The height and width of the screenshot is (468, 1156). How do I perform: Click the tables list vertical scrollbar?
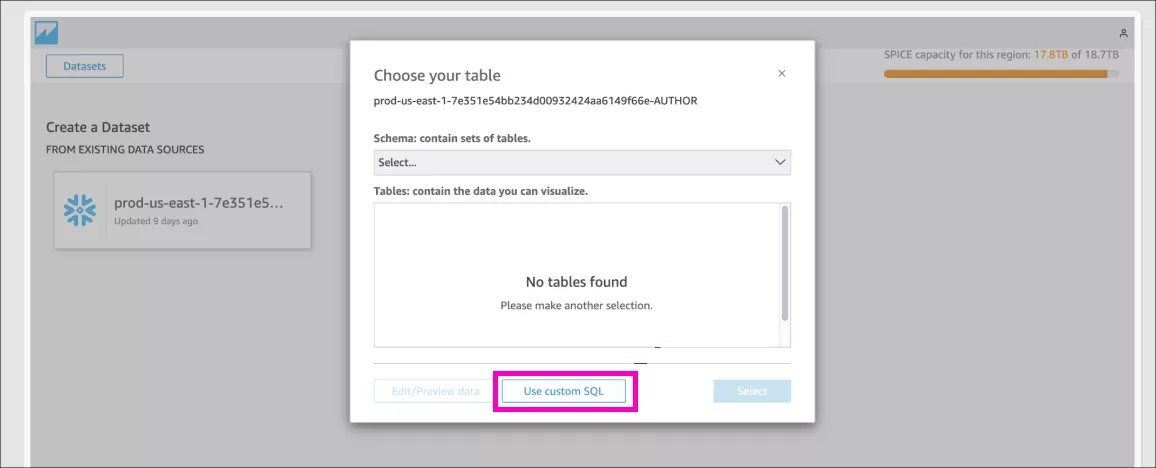click(785, 262)
